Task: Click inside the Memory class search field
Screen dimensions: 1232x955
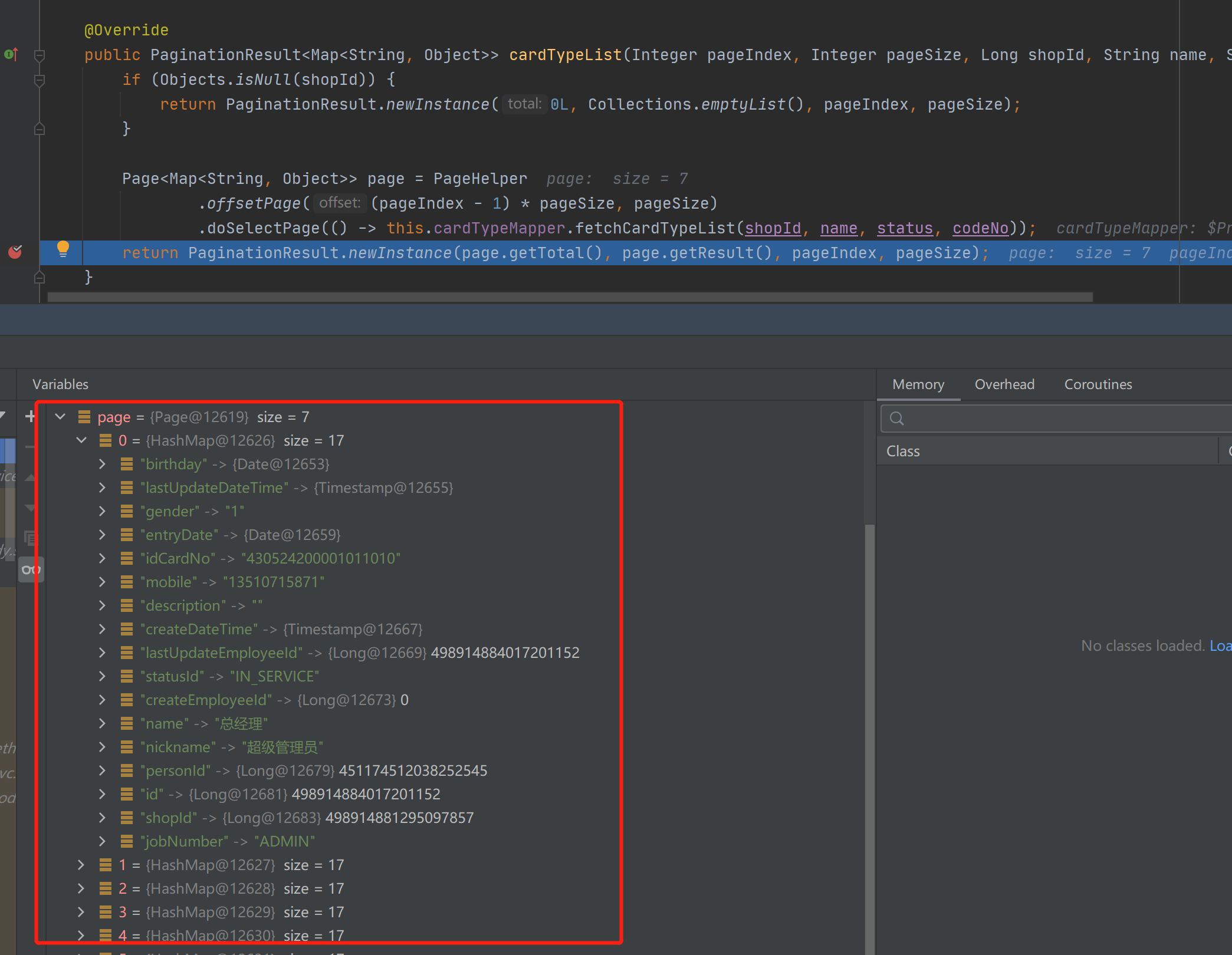Action: [x=1032, y=418]
